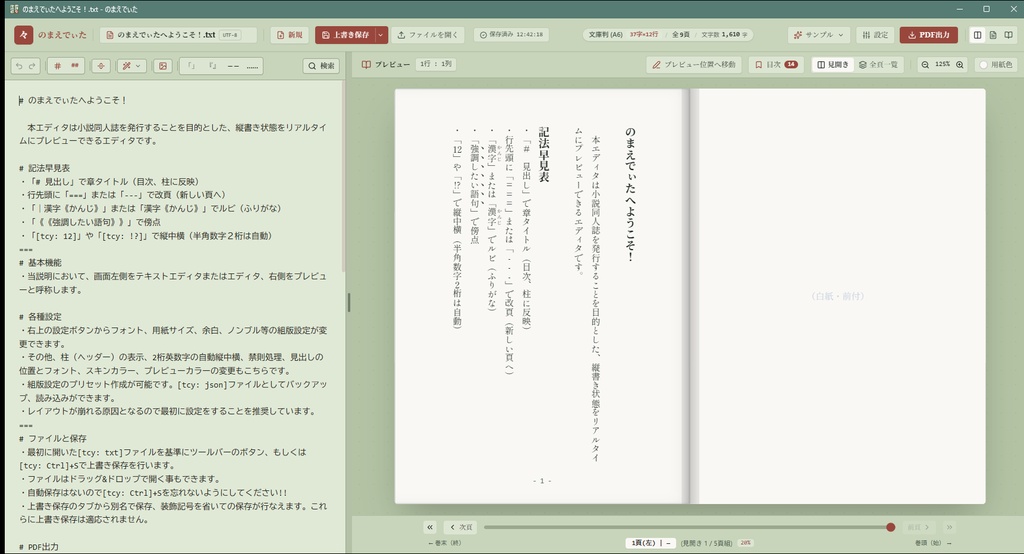Select the split editor-preview layout icon
The height and width of the screenshot is (554, 1024).
pos(978,35)
